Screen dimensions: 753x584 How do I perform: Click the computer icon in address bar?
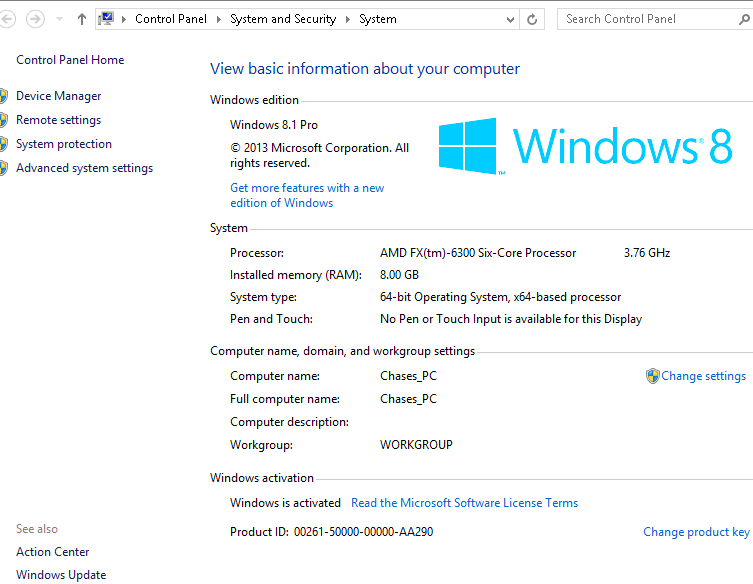(106, 19)
